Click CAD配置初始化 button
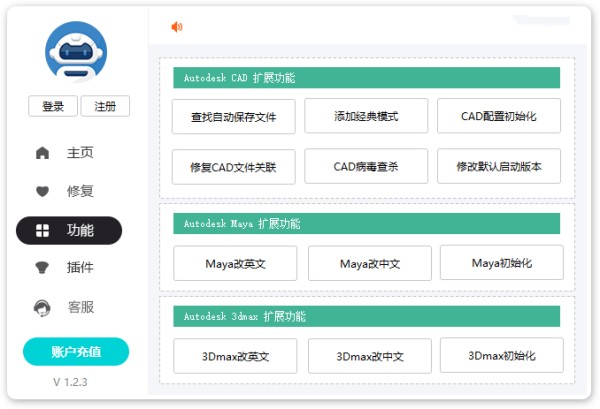This screenshot has width=600, height=409. (x=498, y=116)
